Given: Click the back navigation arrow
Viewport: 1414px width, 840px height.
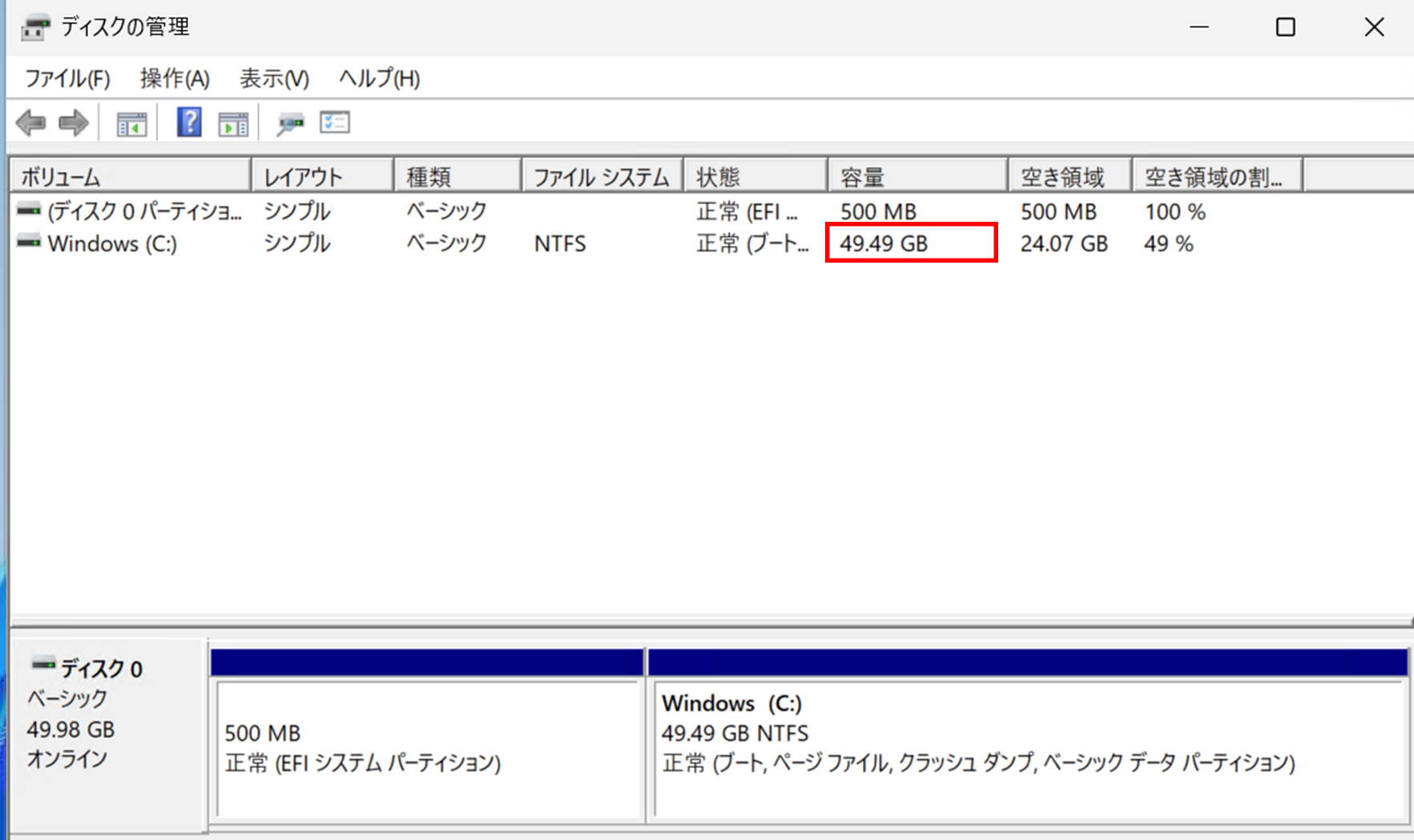Looking at the screenshot, I should tap(29, 122).
